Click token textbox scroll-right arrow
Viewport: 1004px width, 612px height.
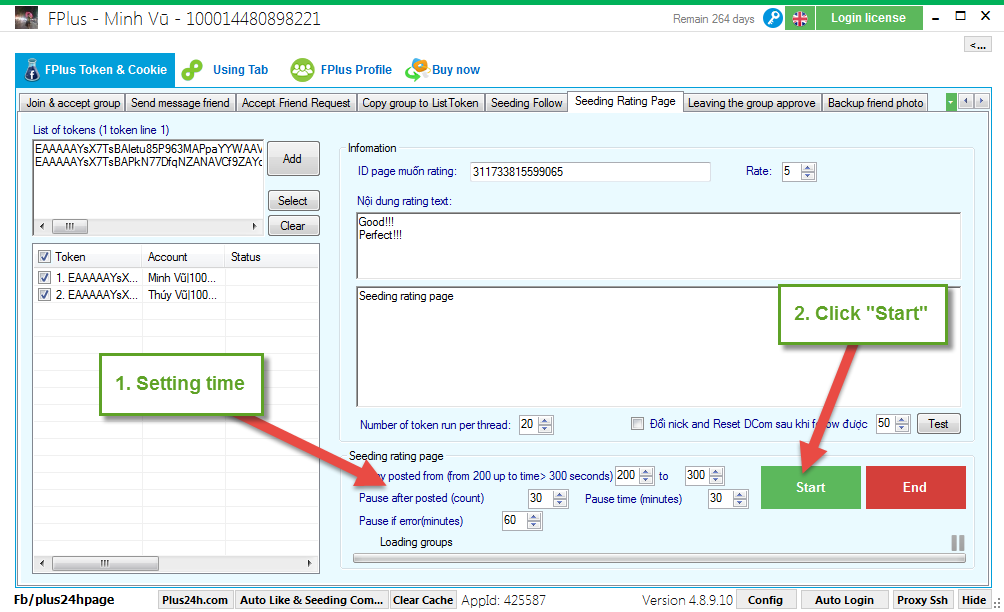tap(255, 227)
